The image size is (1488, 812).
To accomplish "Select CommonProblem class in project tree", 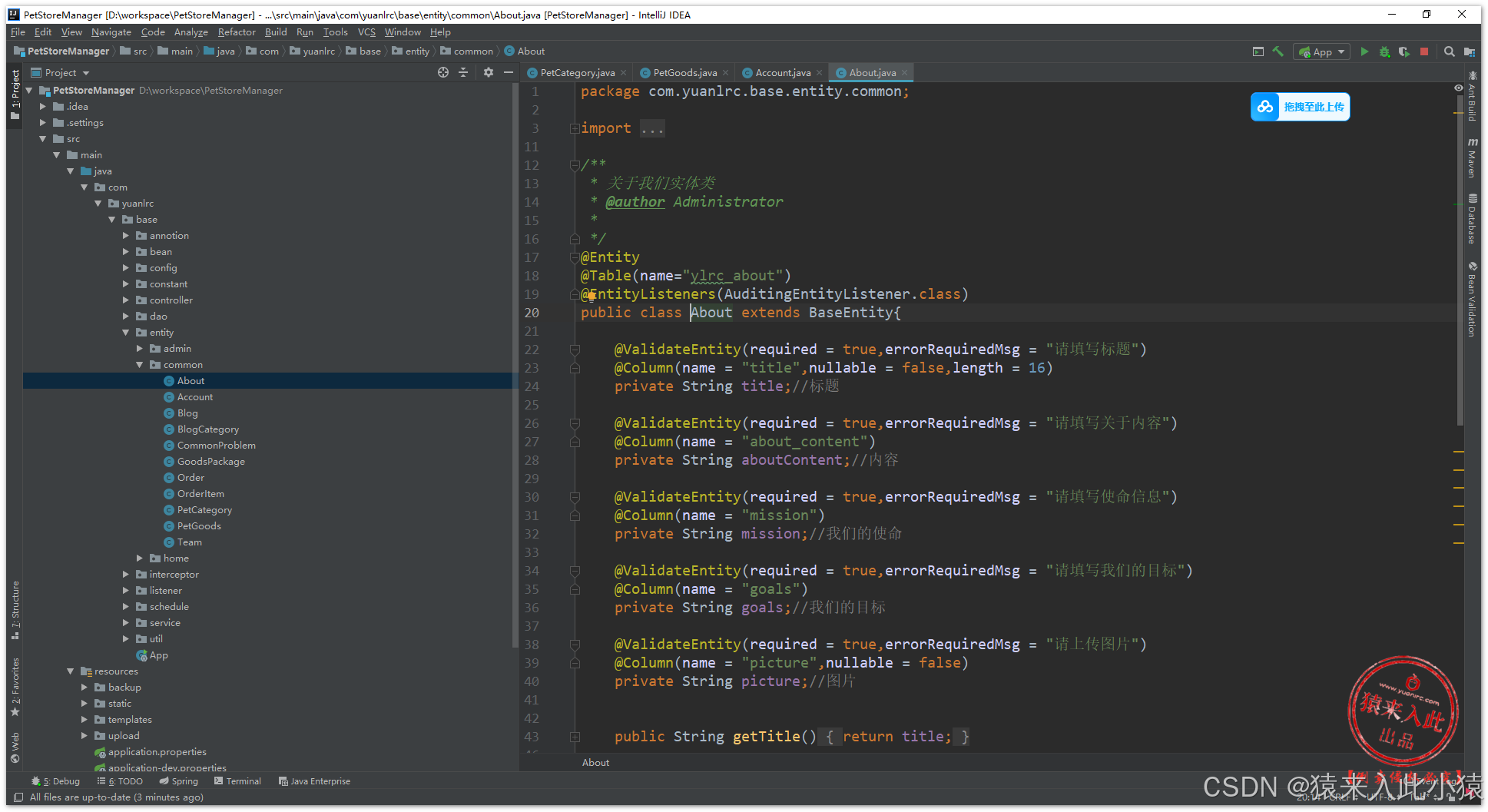I will [x=217, y=446].
